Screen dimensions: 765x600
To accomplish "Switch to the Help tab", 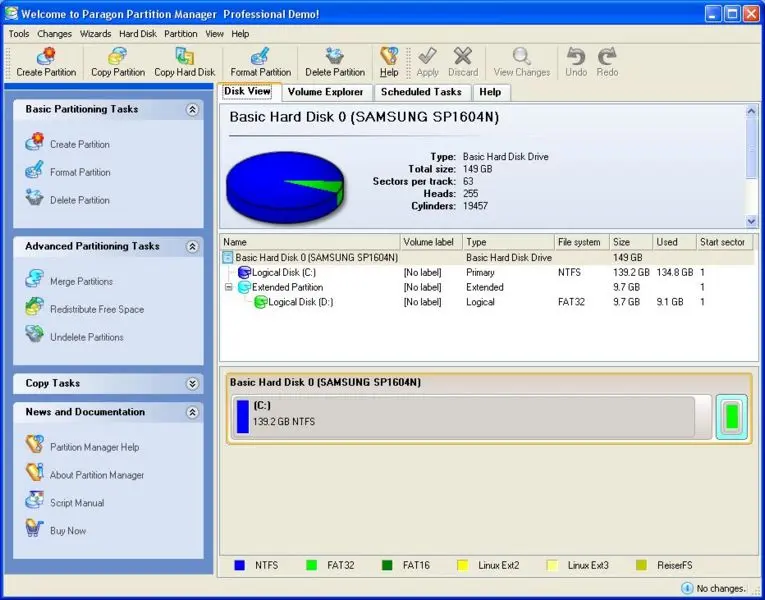I will tap(490, 92).
